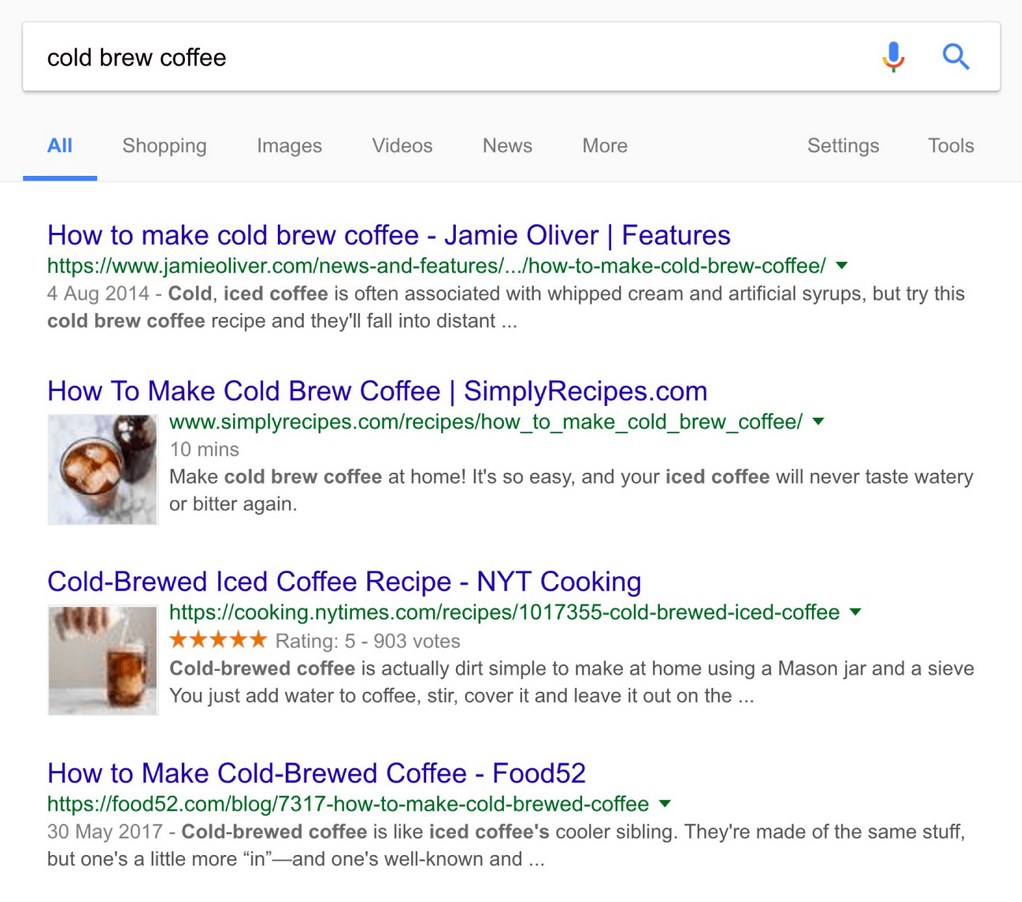Select the All tab

click(x=59, y=145)
